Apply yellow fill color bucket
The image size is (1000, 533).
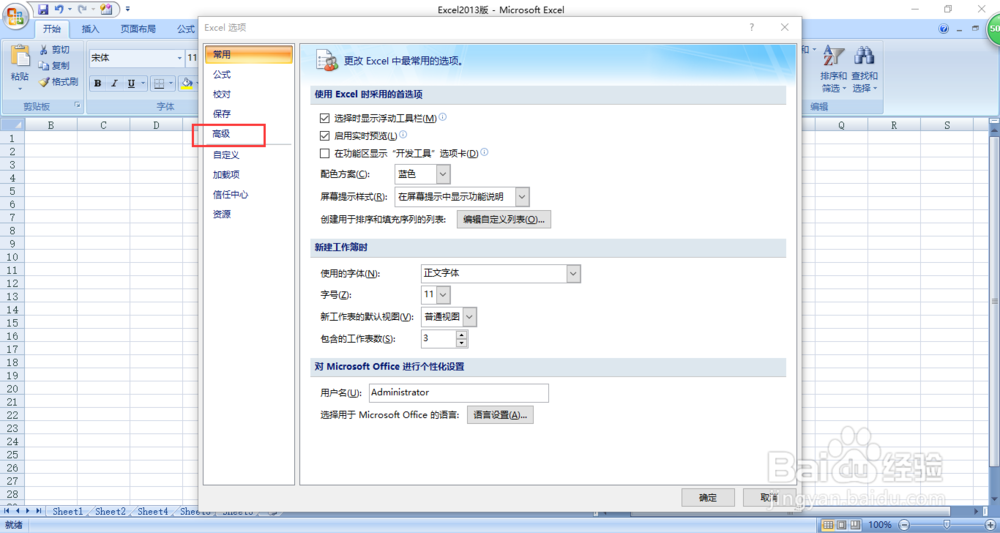click(187, 84)
